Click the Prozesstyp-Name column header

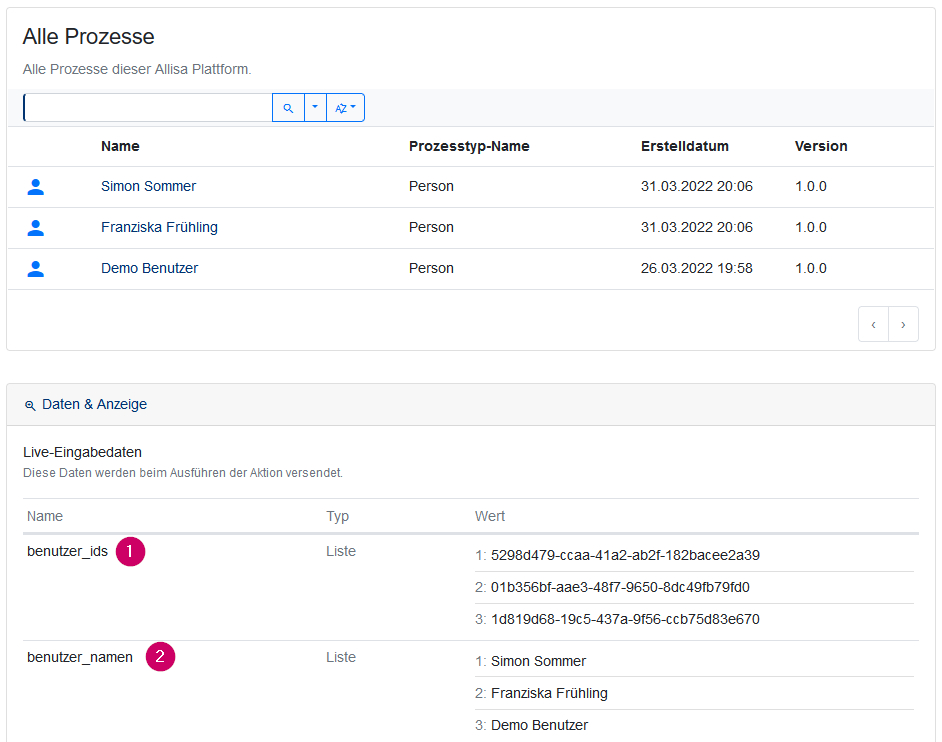pyautogui.click(x=469, y=146)
